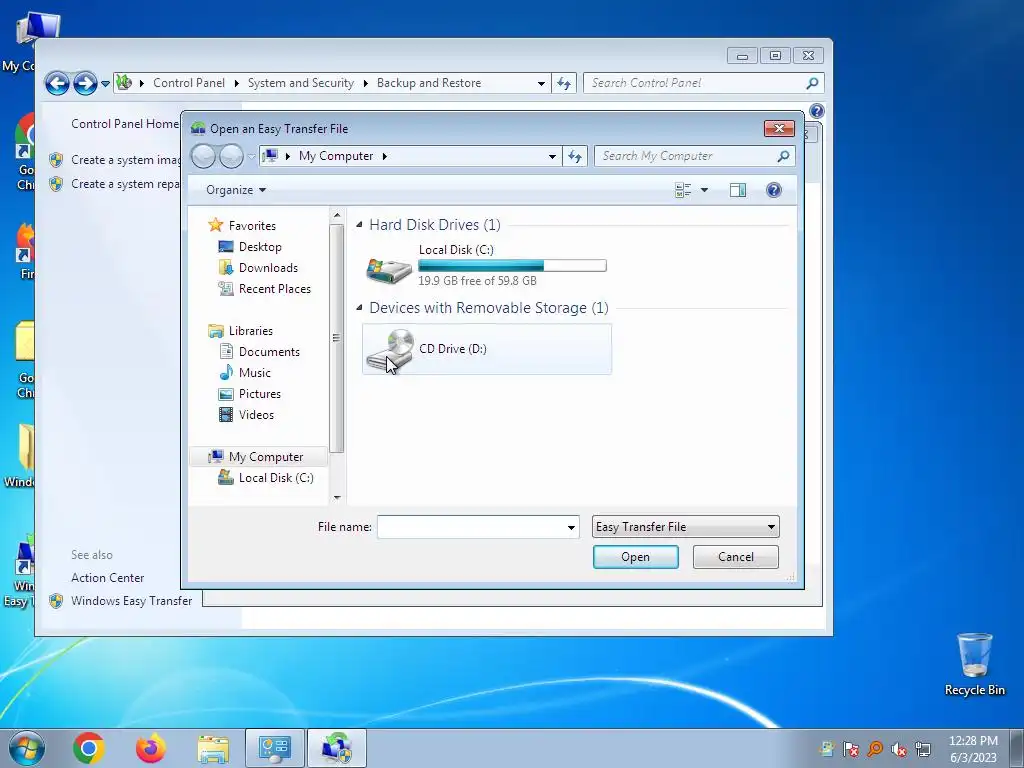
Task: Click the search magnifier in dialog
Action: click(784, 156)
